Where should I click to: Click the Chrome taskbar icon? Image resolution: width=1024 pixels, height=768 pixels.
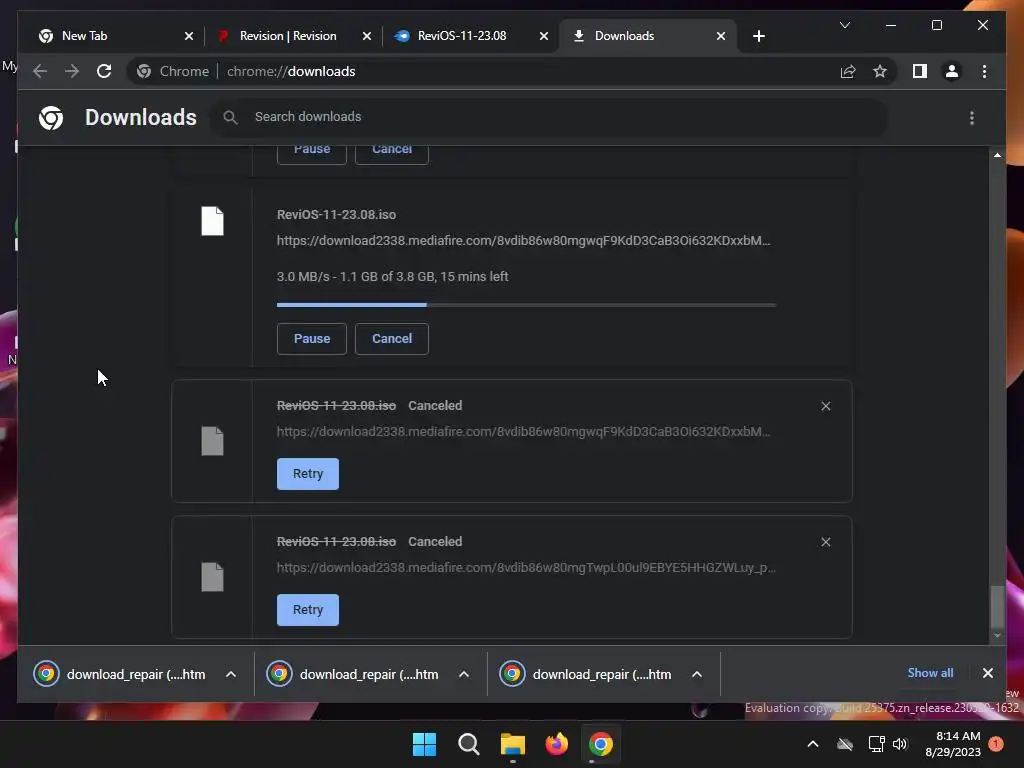(601, 744)
